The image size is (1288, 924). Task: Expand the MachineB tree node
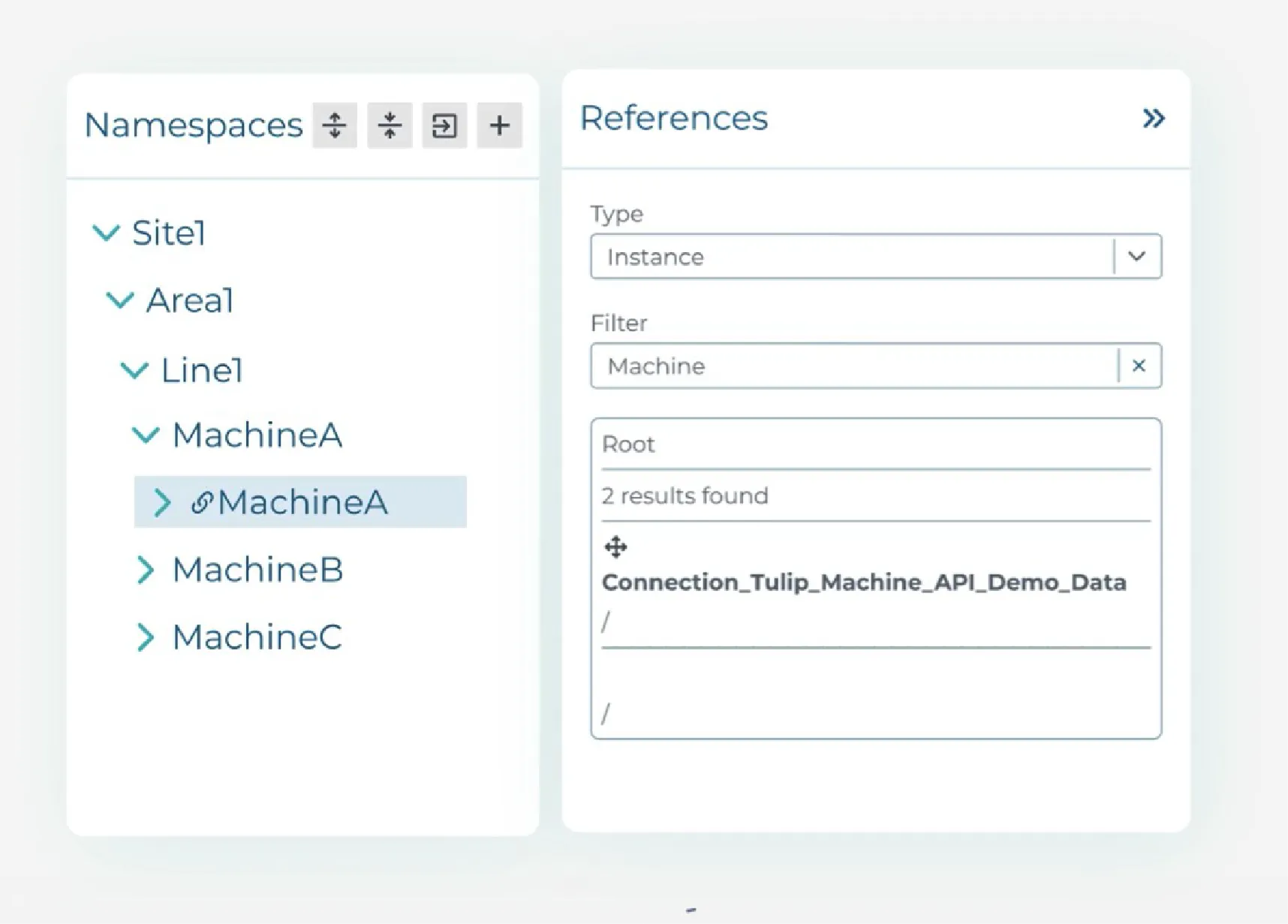pos(146,570)
